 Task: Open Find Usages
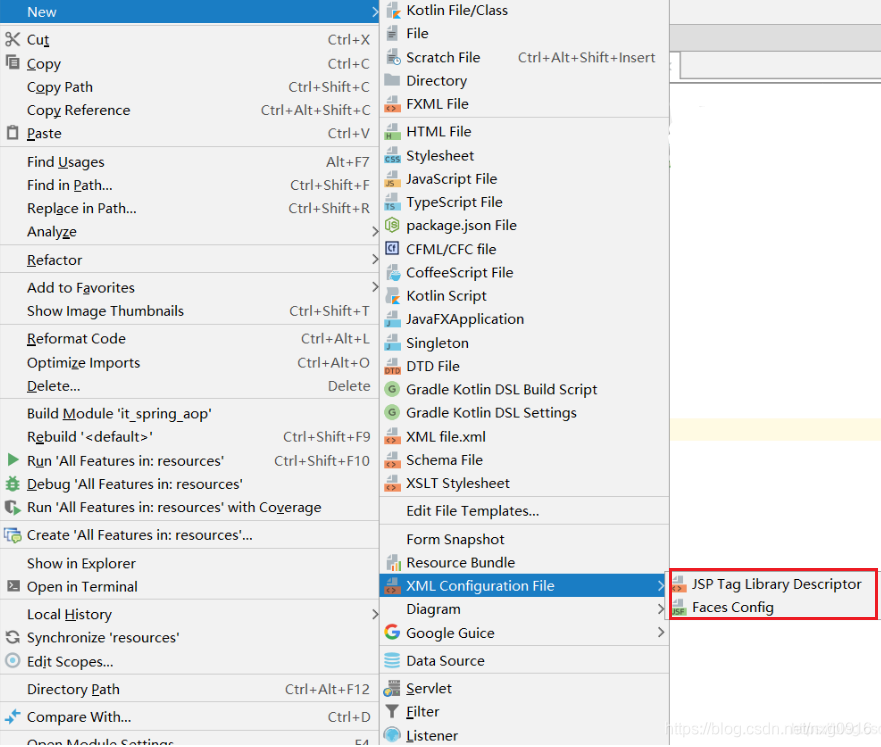[189, 162]
